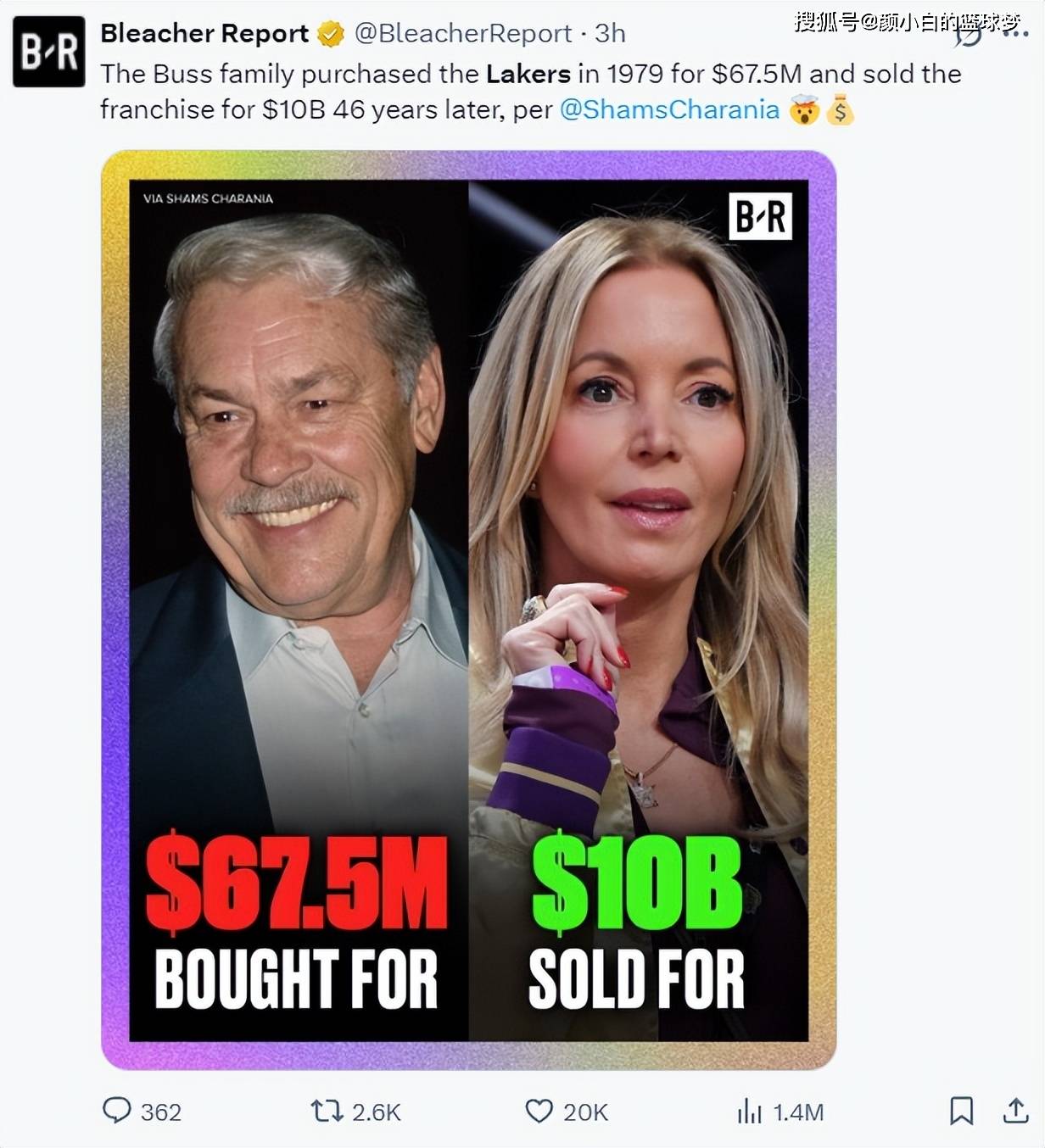Click the share upload arrow icon
Screen dimensions: 1045x1148
click(1015, 1111)
